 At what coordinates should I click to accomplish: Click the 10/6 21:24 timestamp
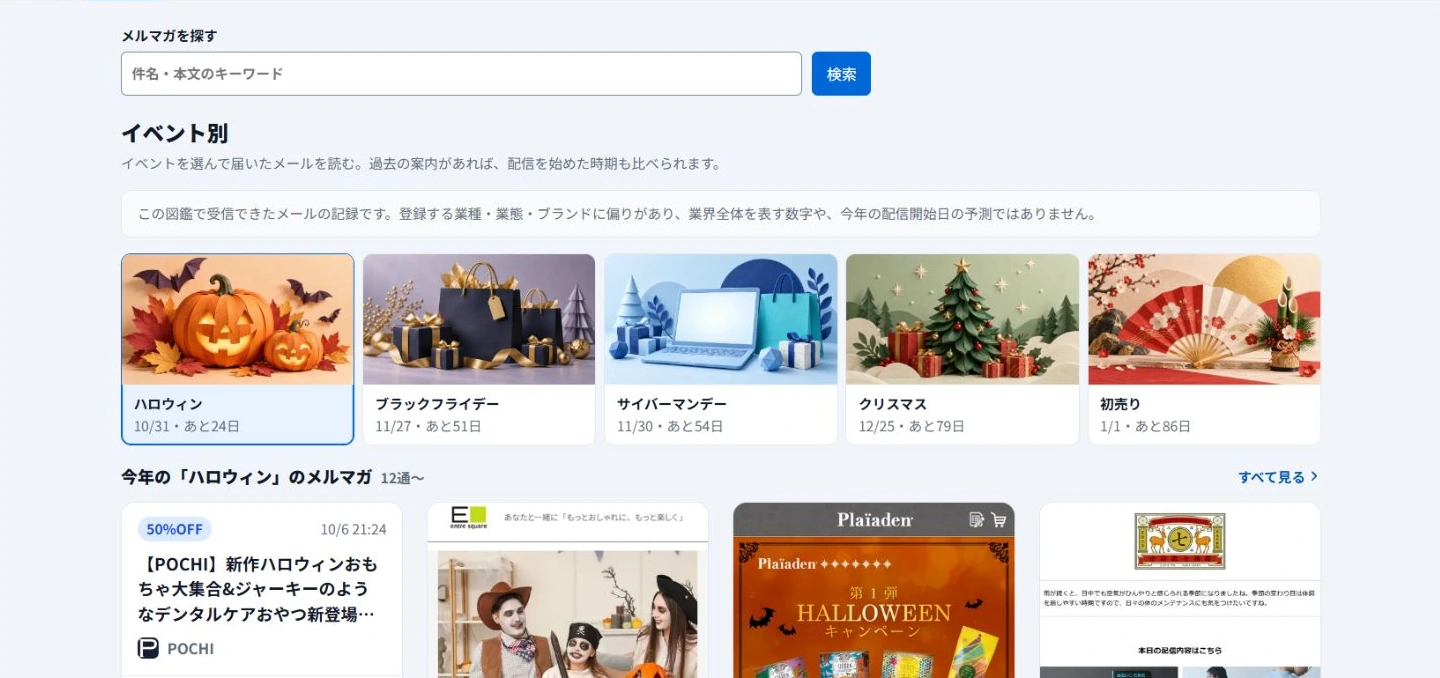click(x=353, y=530)
